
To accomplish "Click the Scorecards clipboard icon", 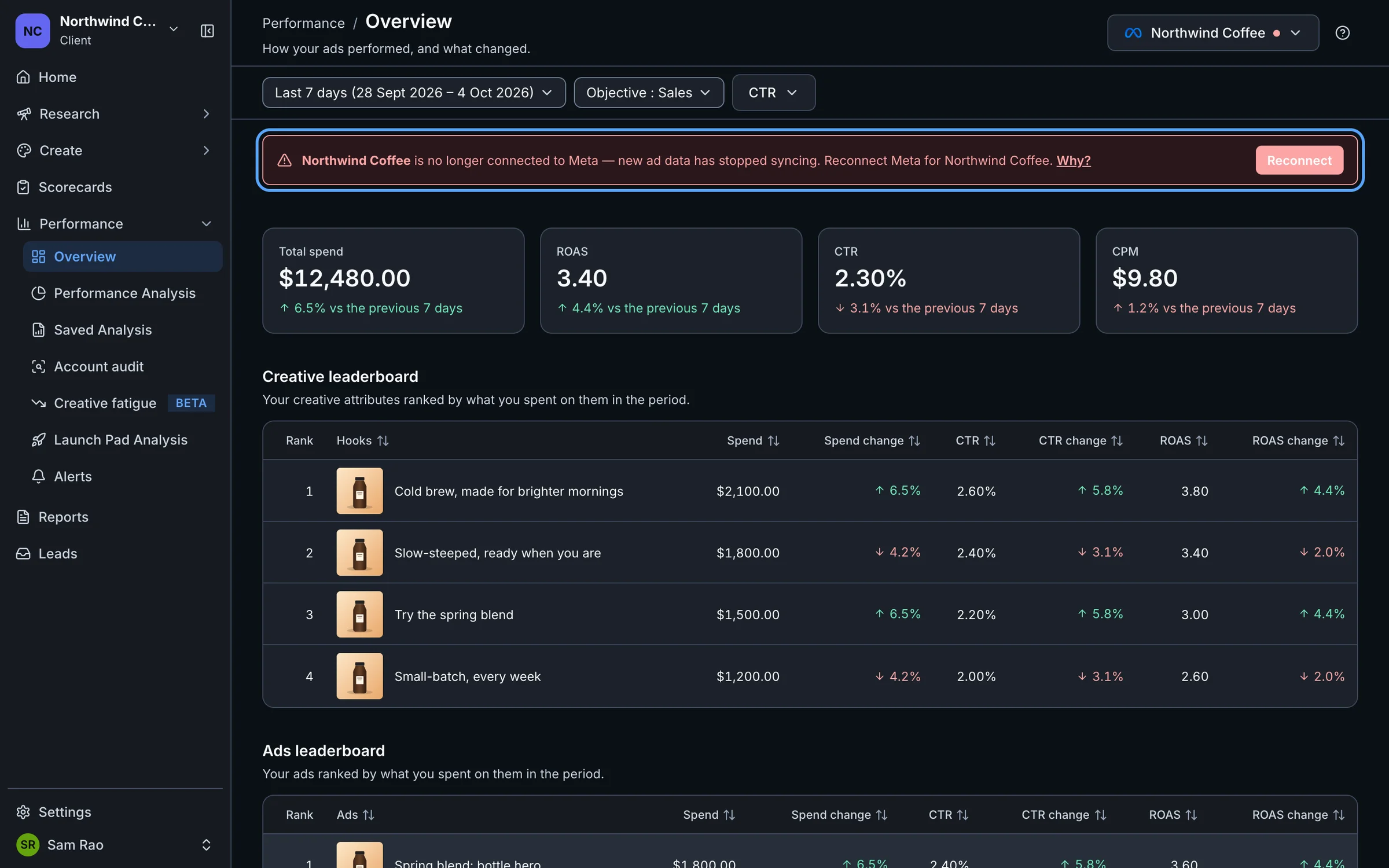I will [x=23, y=187].
